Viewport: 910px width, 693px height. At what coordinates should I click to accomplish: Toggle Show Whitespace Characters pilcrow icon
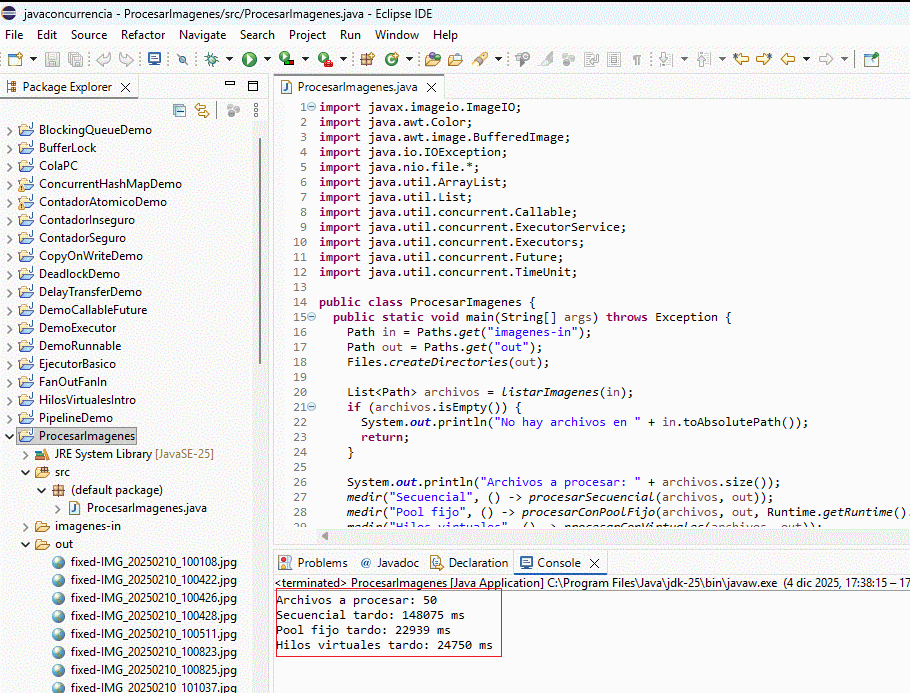click(636, 60)
